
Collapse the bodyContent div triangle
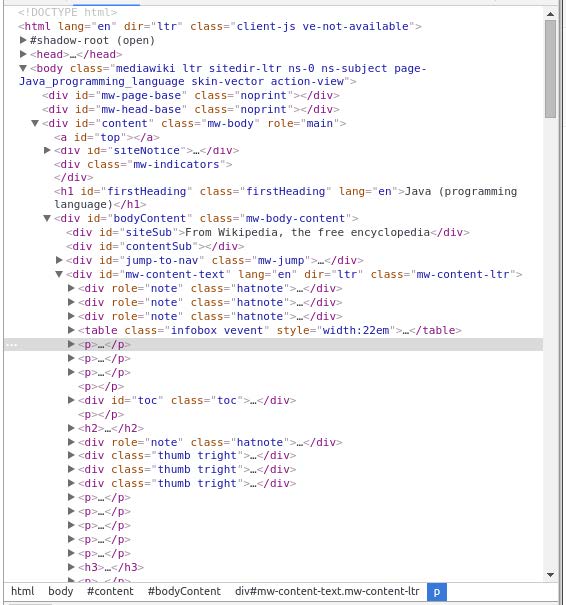coord(47,218)
